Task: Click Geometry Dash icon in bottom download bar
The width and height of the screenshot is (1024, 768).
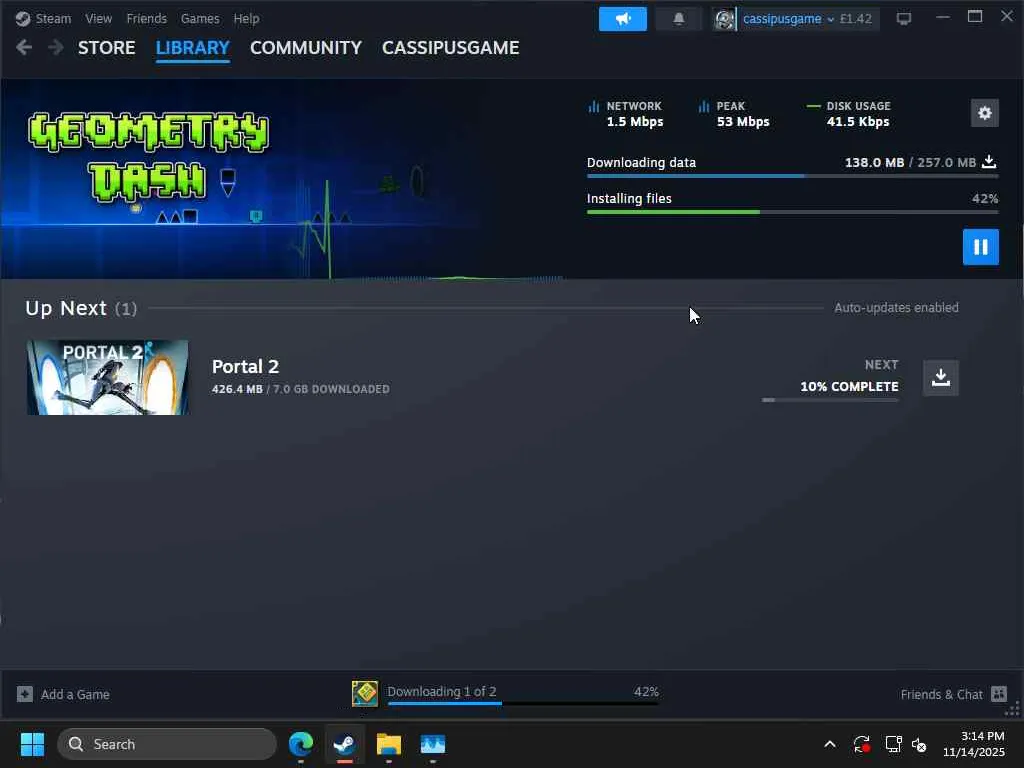Action: click(x=364, y=694)
